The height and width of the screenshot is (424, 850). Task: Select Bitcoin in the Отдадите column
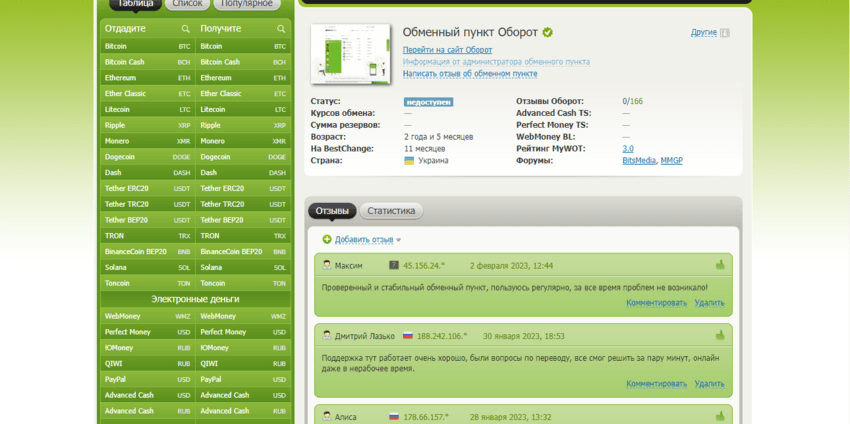pos(116,46)
